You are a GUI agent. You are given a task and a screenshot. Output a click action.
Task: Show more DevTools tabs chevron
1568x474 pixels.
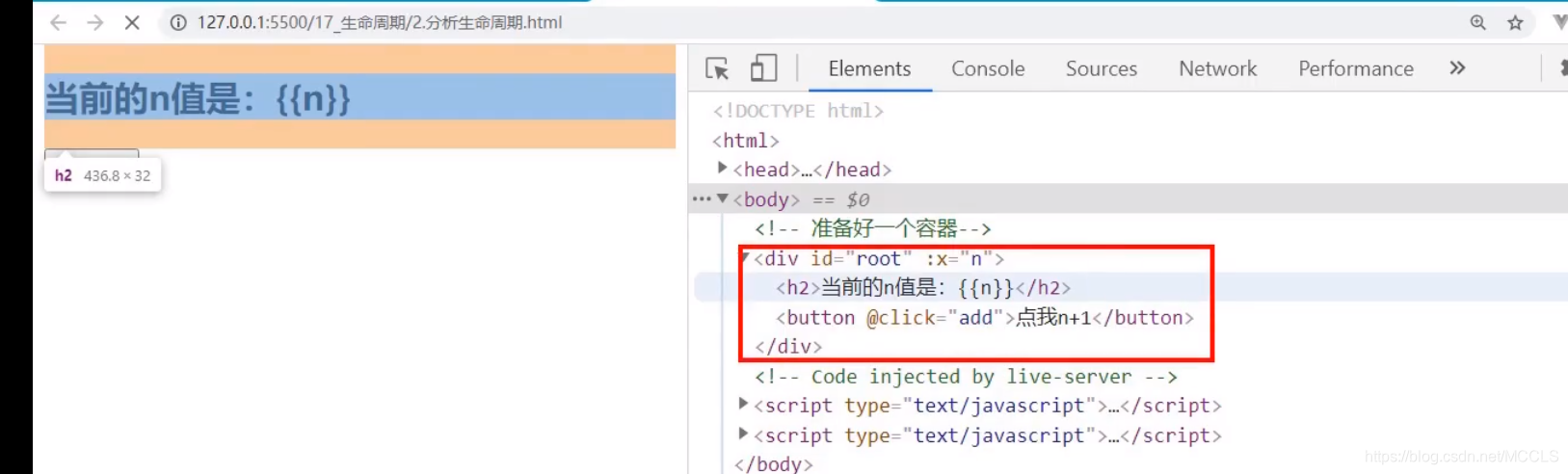coord(1457,67)
